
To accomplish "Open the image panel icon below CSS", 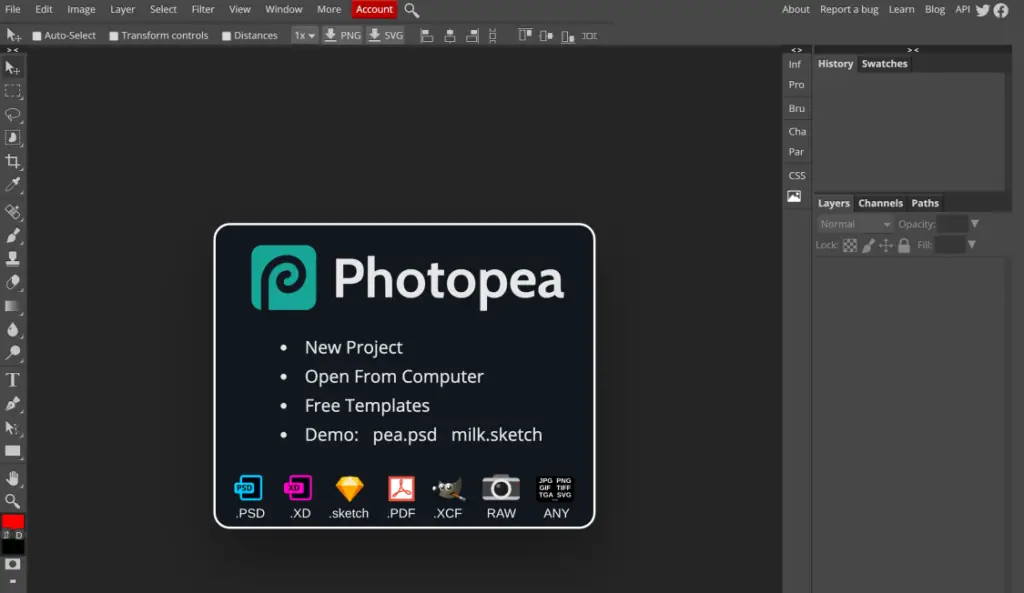I will (794, 196).
